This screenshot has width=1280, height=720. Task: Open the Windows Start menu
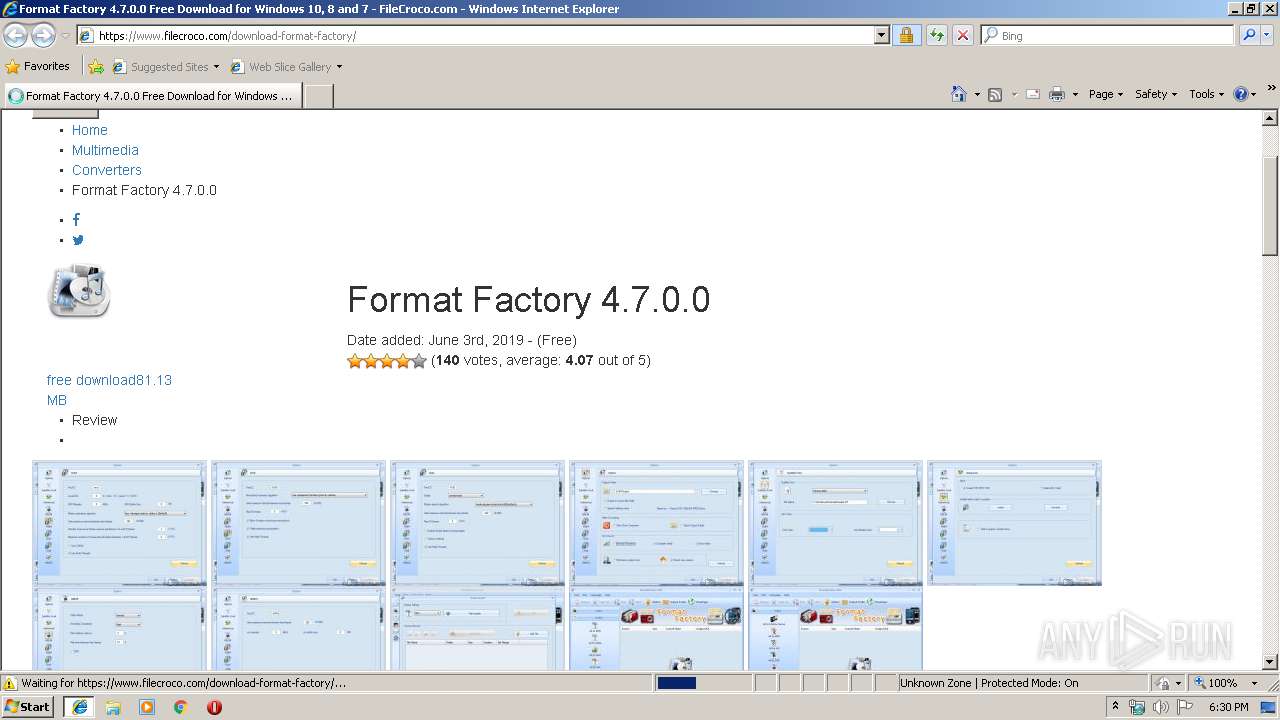tap(28, 707)
